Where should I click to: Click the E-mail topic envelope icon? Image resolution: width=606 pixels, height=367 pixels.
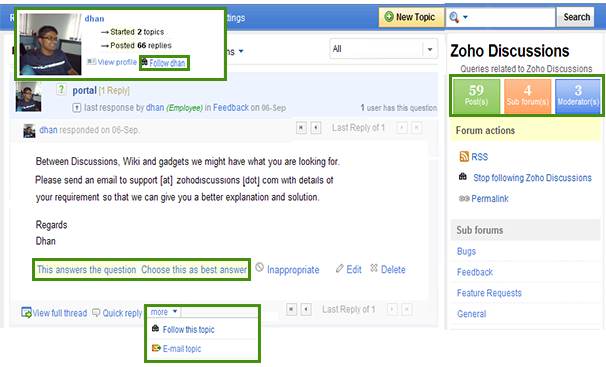point(156,348)
